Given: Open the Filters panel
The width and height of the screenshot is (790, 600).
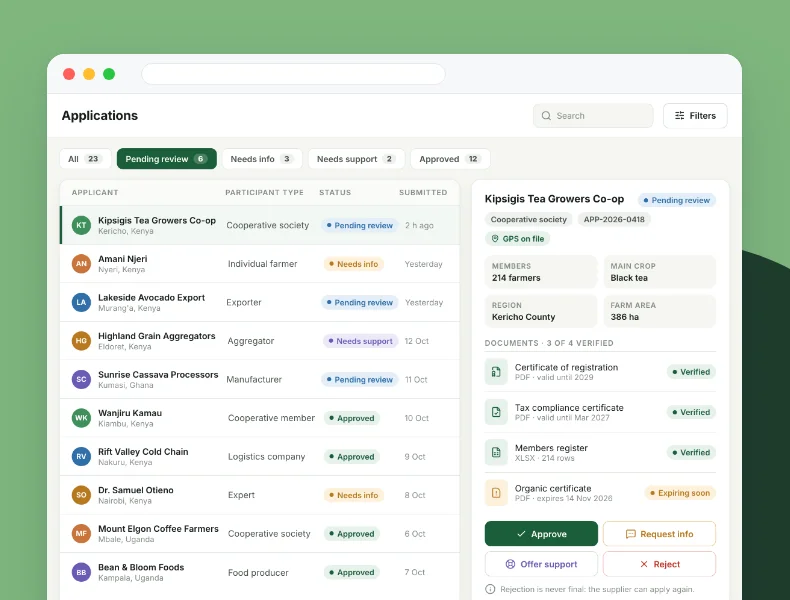Looking at the screenshot, I should point(695,116).
